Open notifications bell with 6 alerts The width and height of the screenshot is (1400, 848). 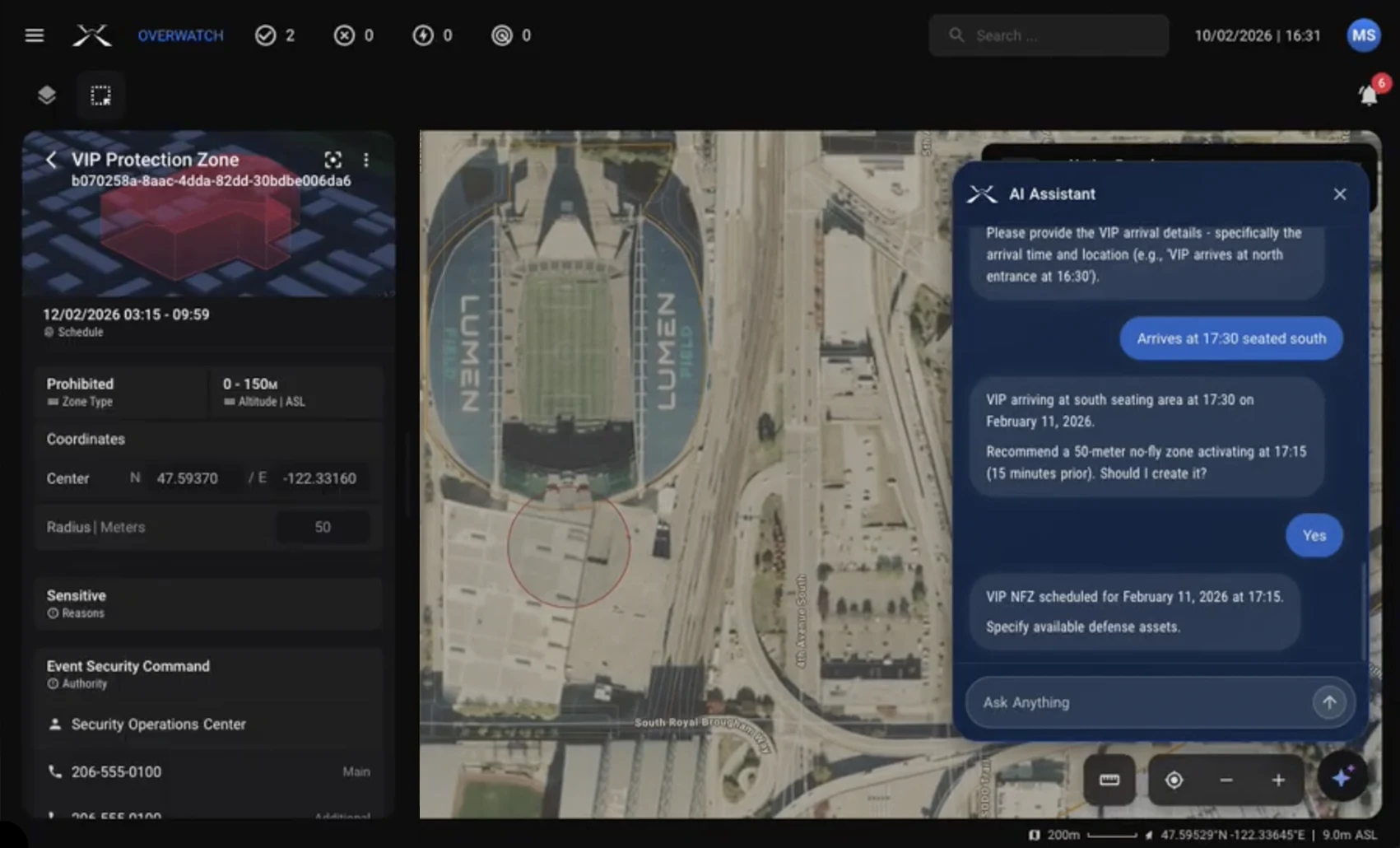coord(1369,95)
